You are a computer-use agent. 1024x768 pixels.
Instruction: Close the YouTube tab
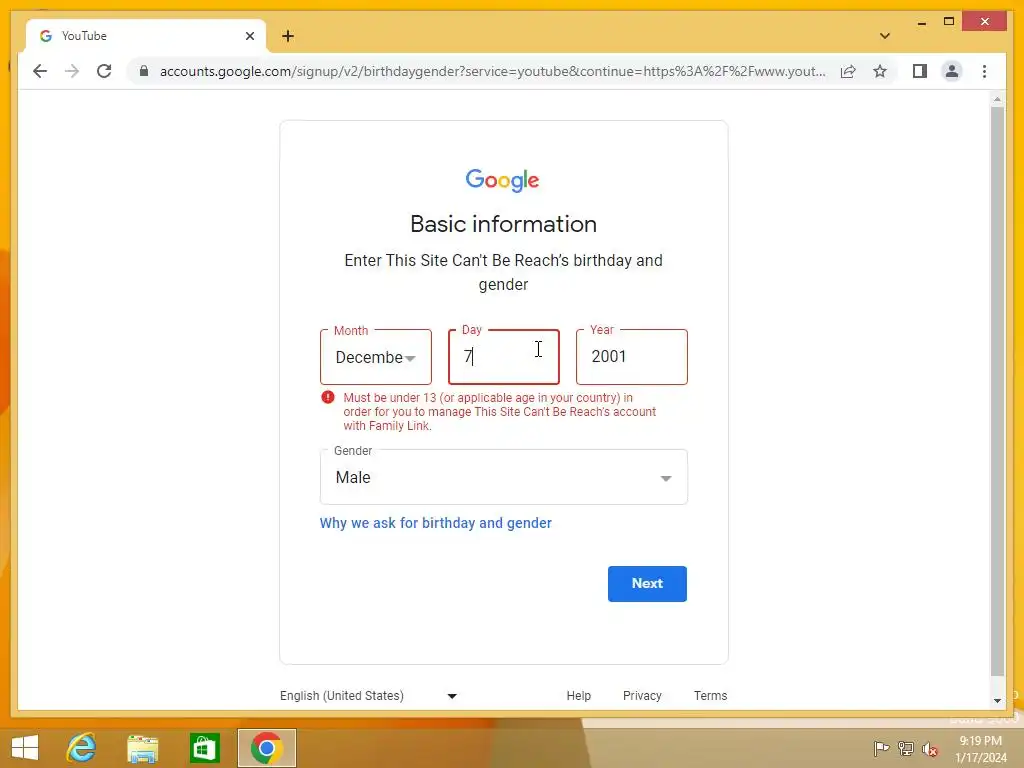coord(249,36)
